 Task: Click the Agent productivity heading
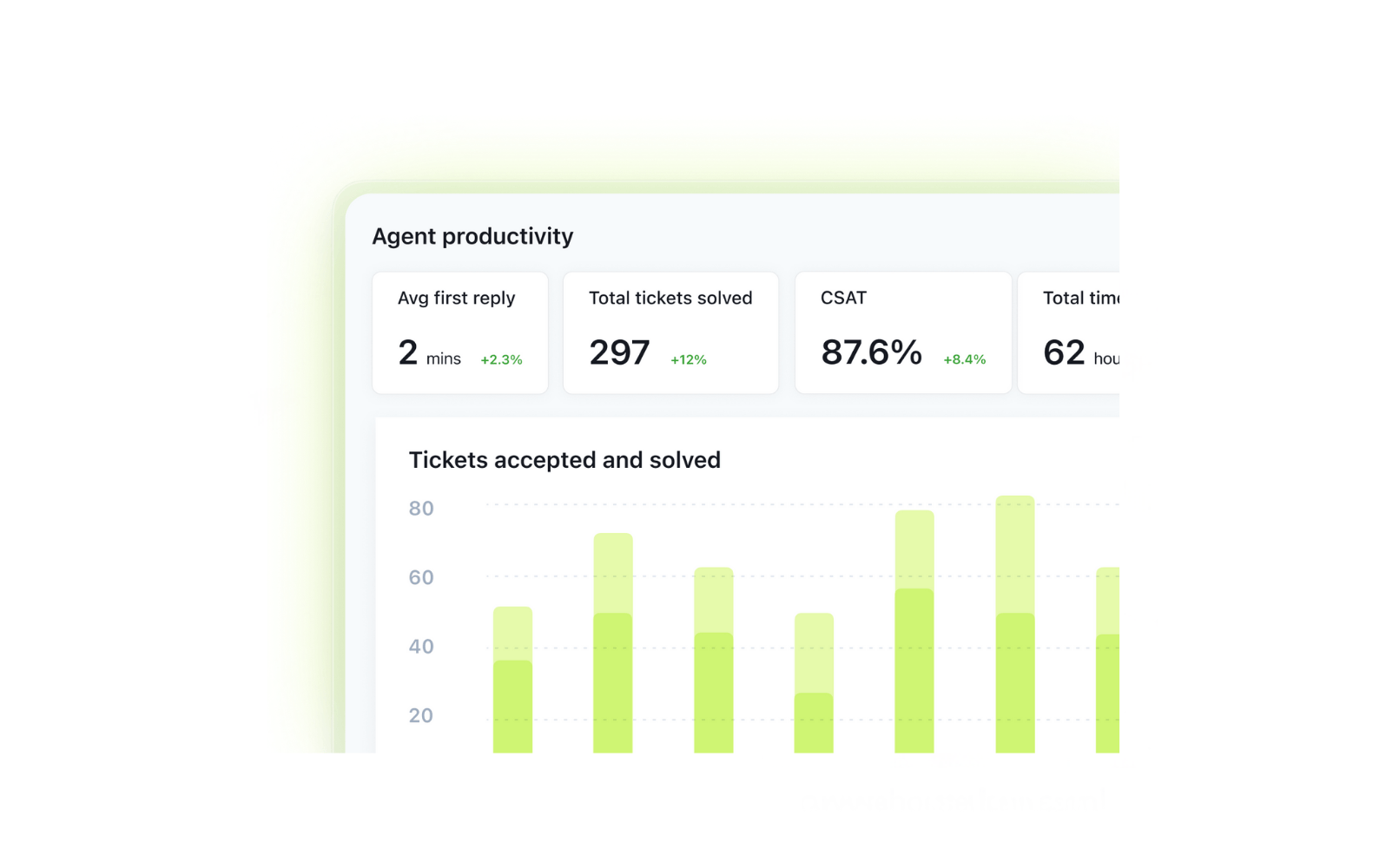click(x=472, y=235)
